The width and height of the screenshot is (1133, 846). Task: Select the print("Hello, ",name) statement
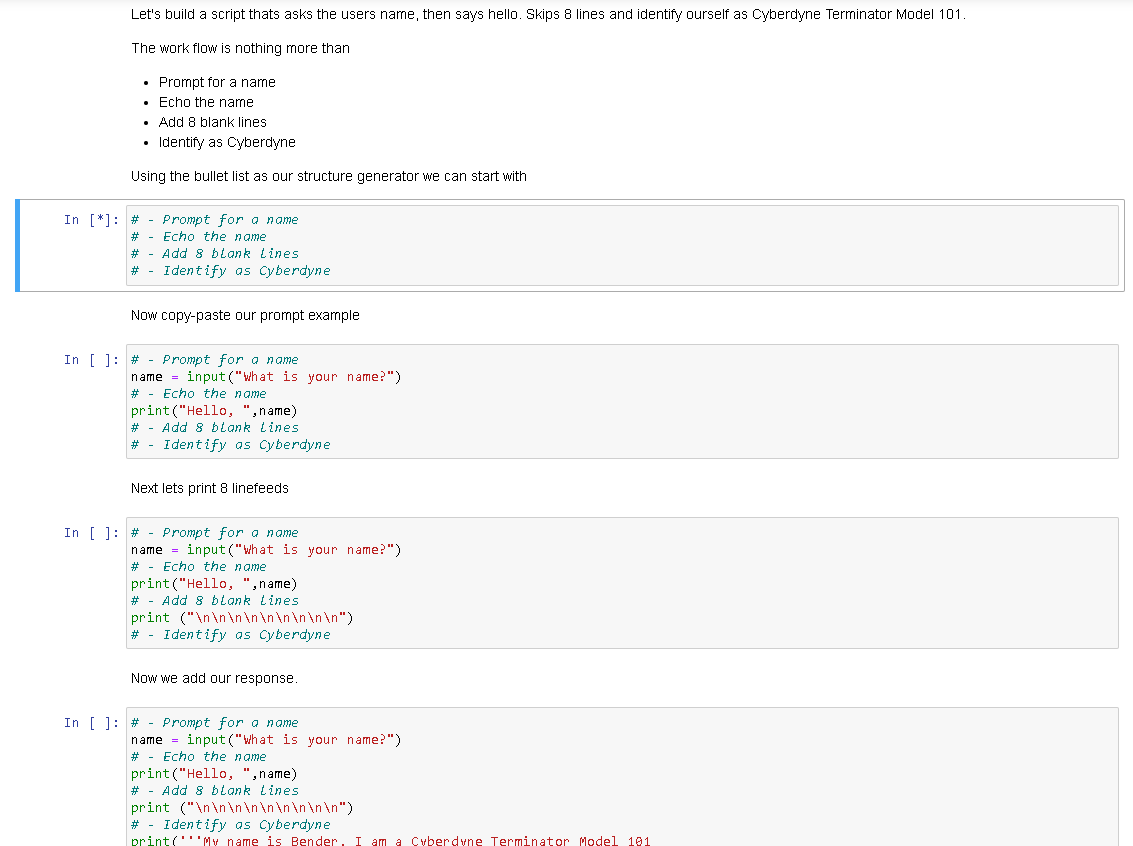tap(213, 410)
